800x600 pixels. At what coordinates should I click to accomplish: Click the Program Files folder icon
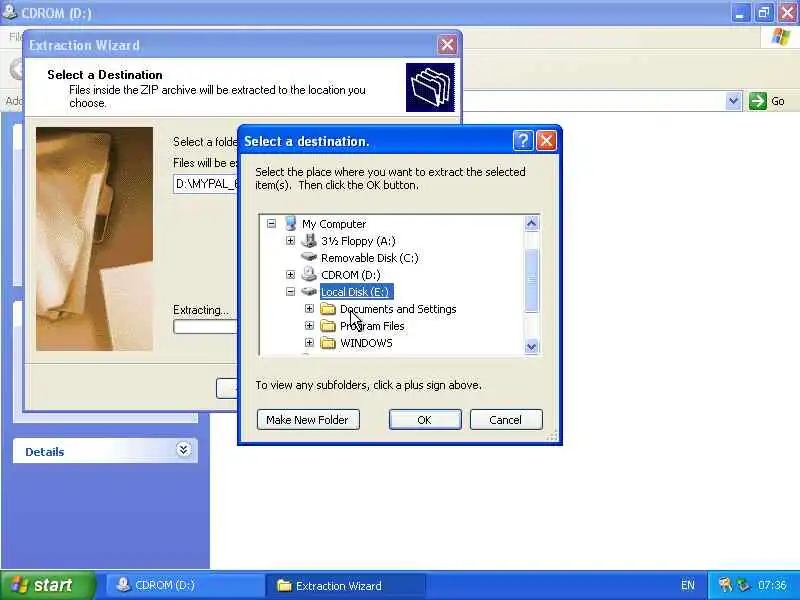pyautogui.click(x=328, y=326)
